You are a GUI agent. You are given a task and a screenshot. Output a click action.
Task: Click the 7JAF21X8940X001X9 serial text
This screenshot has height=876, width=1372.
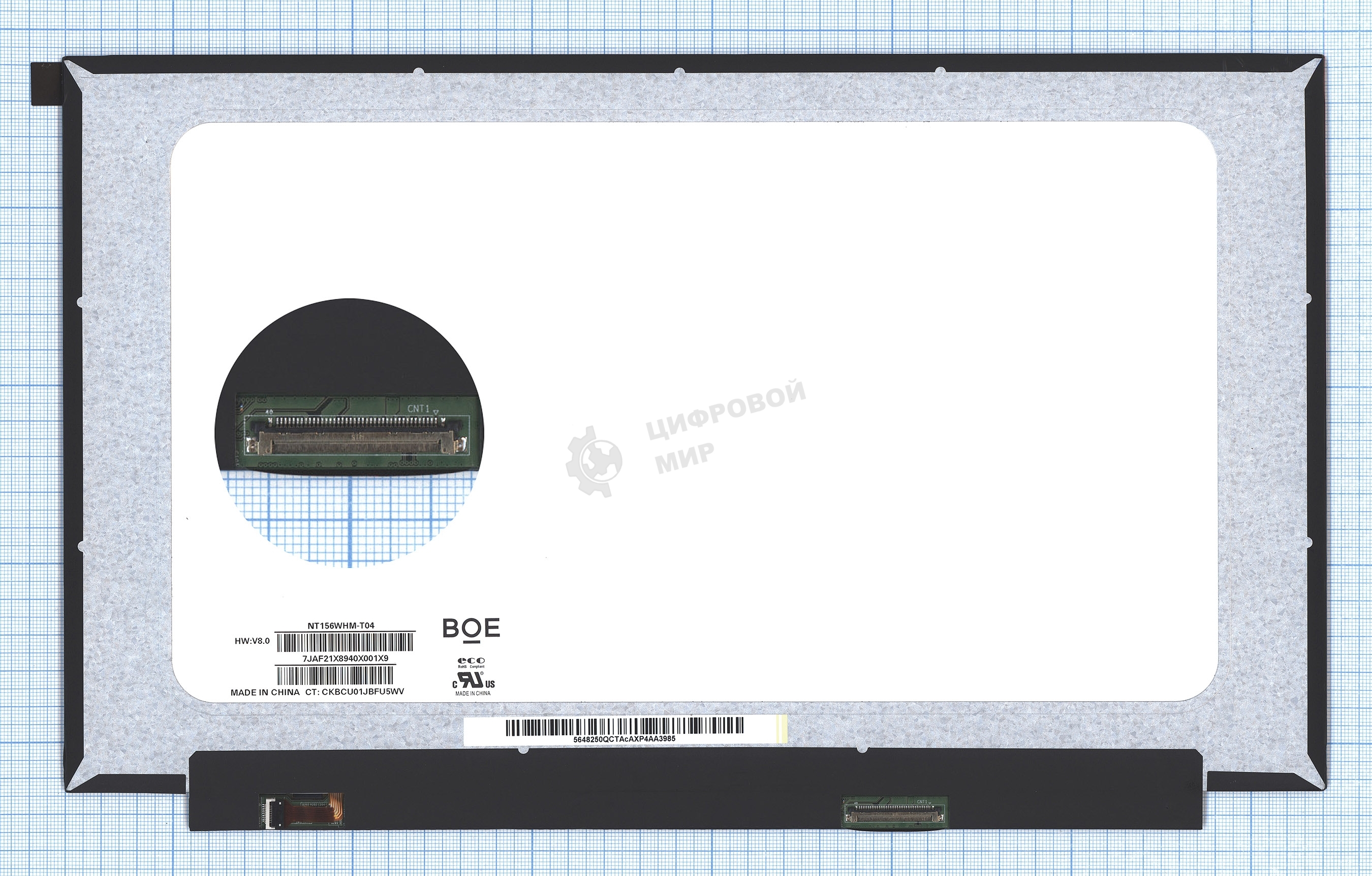point(345,659)
